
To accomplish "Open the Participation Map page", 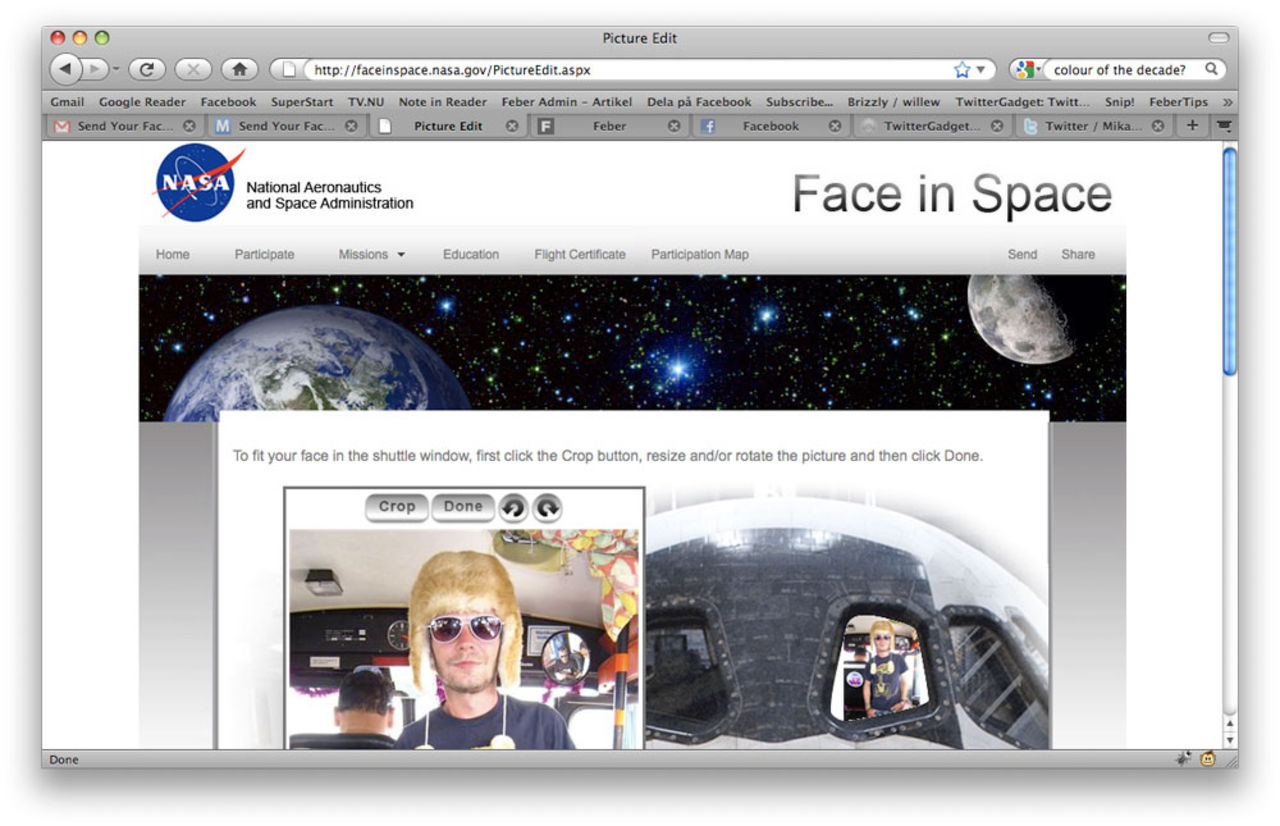I will click(700, 255).
